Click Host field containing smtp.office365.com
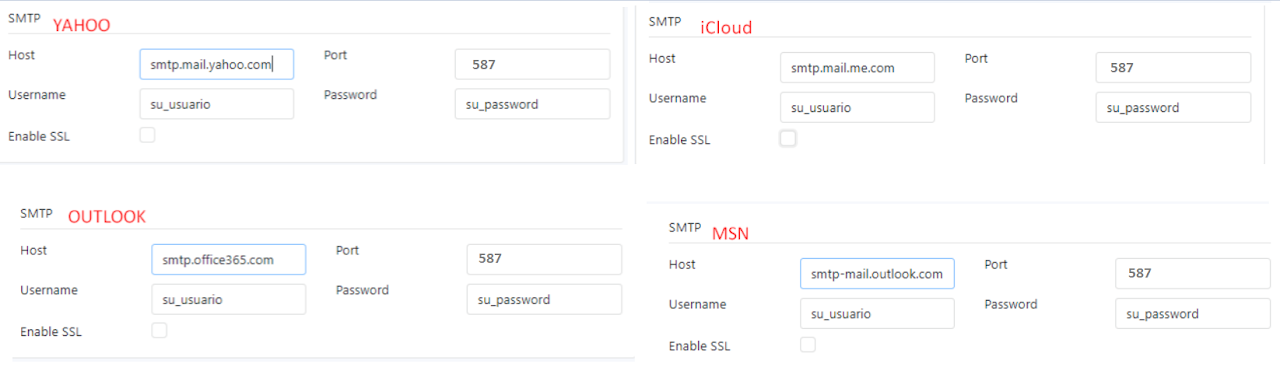1280x371 pixels. tap(229, 260)
